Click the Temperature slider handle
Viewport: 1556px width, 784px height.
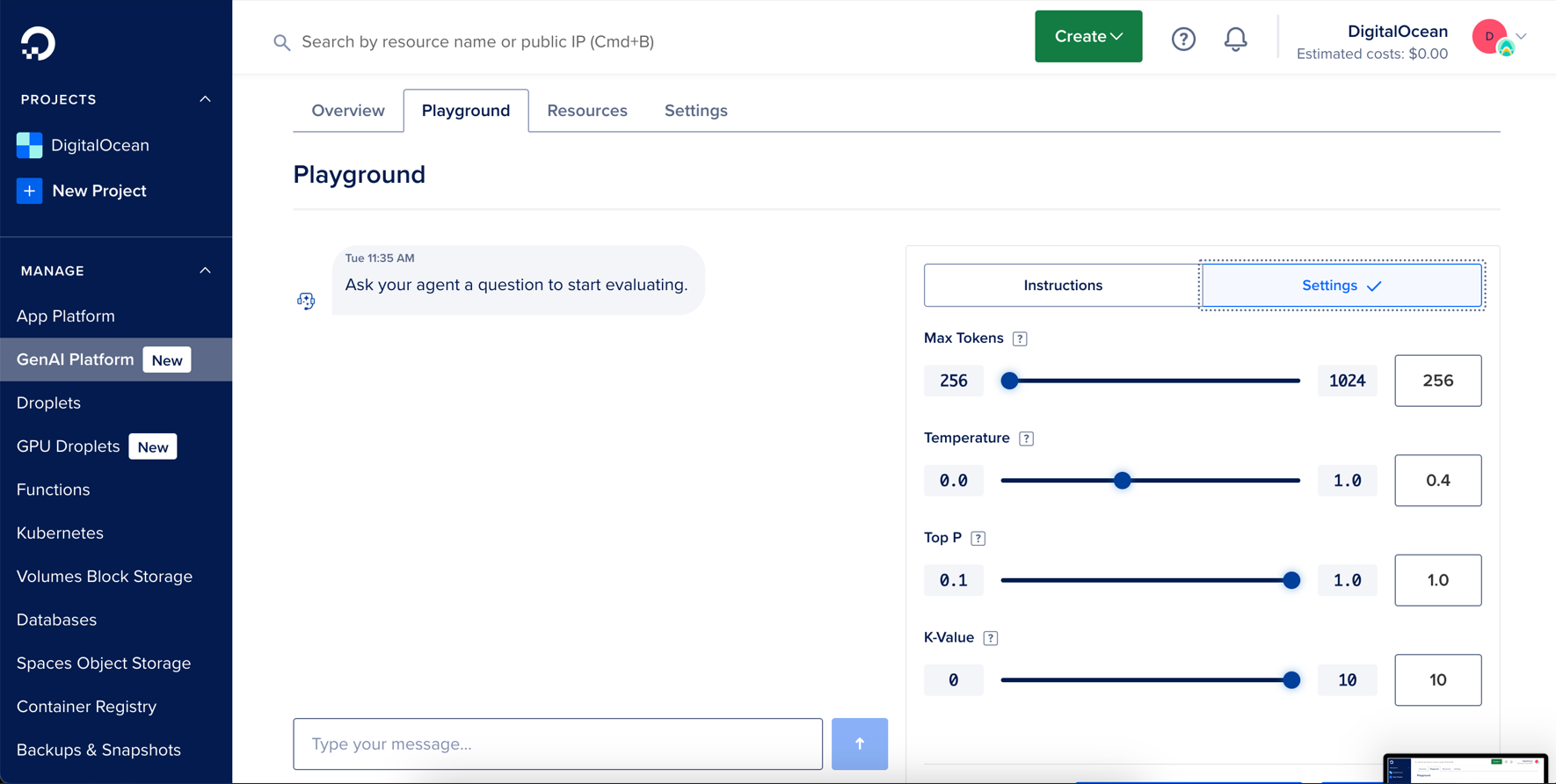pyautogui.click(x=1122, y=481)
